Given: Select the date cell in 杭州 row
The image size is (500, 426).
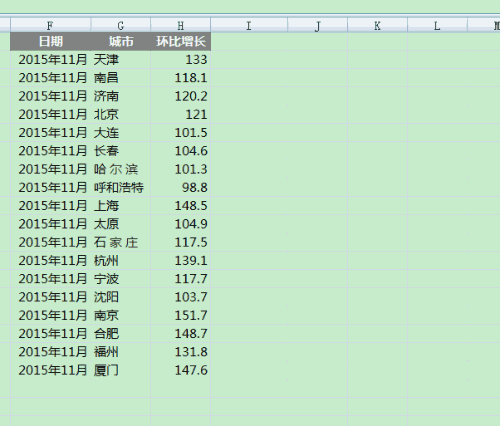Looking at the screenshot, I should (50, 261).
